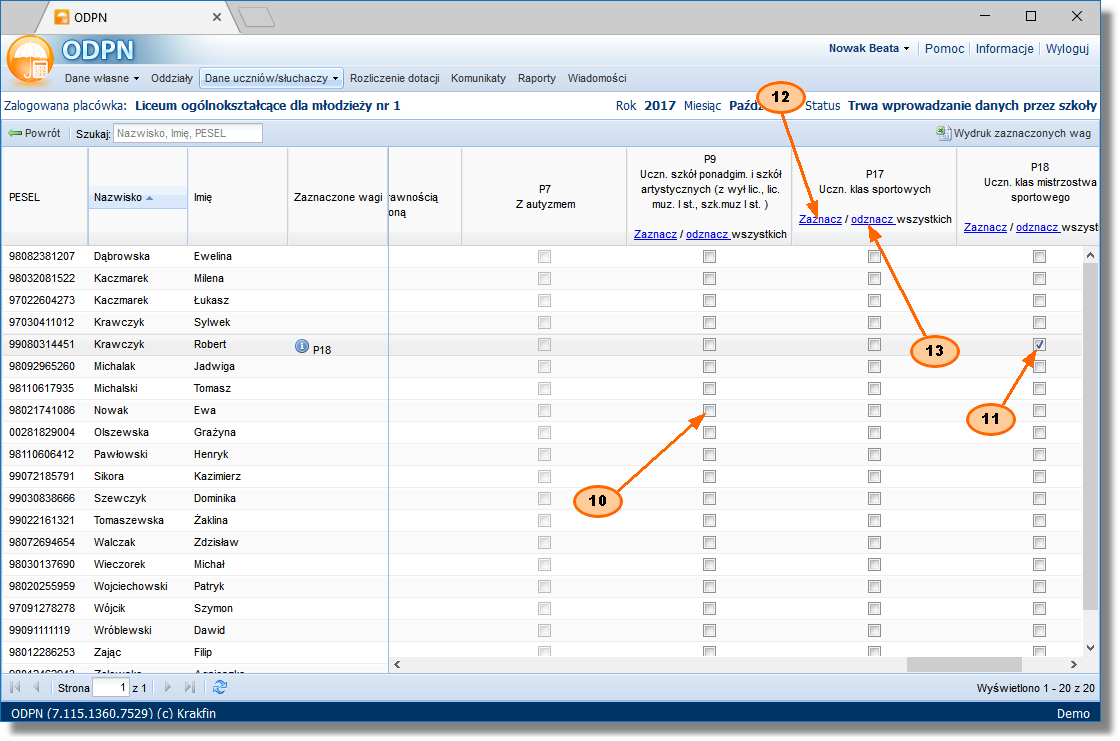Click ascending sort arrow on Nazwisko column
The height and width of the screenshot is (741, 1120).
149,198
